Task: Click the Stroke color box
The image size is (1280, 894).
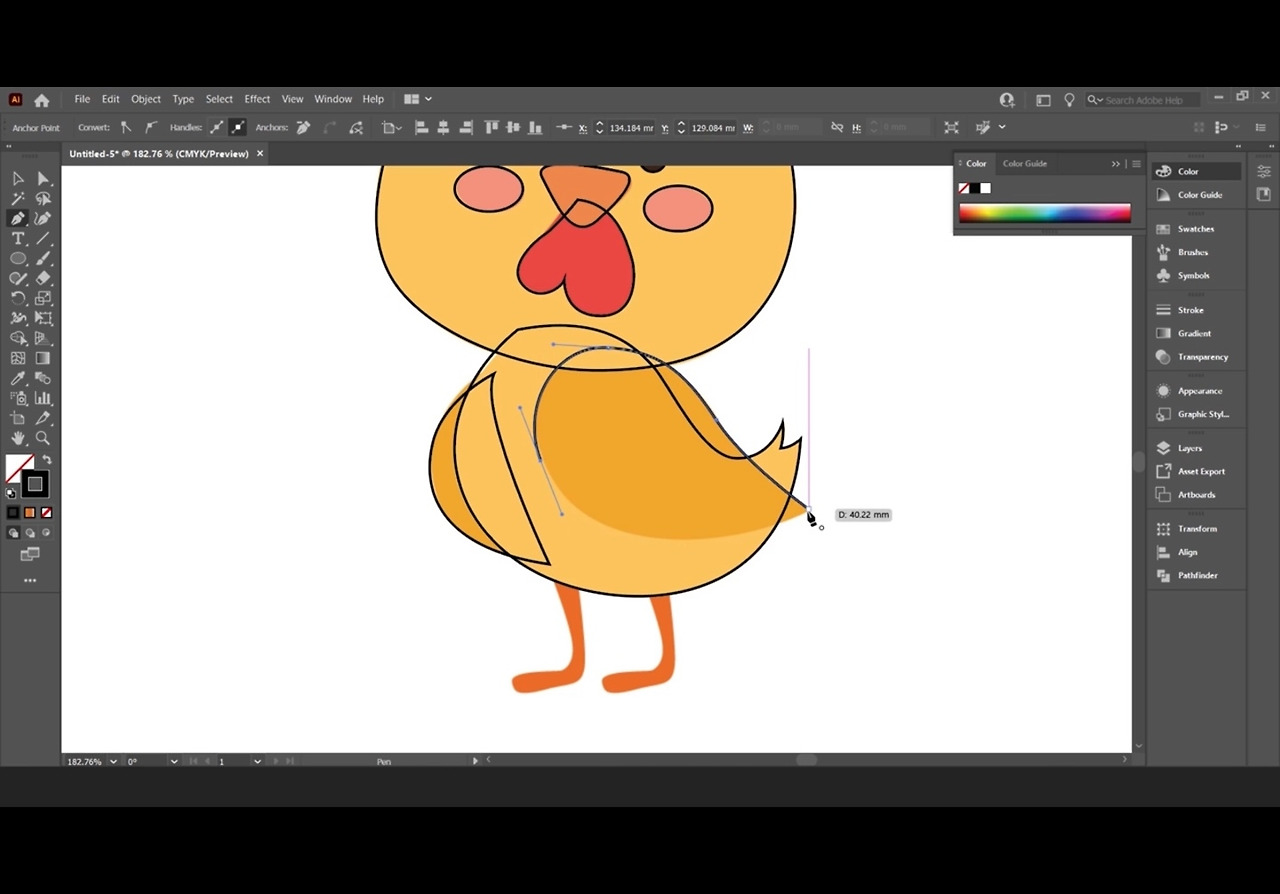Action: pyautogui.click(x=35, y=484)
